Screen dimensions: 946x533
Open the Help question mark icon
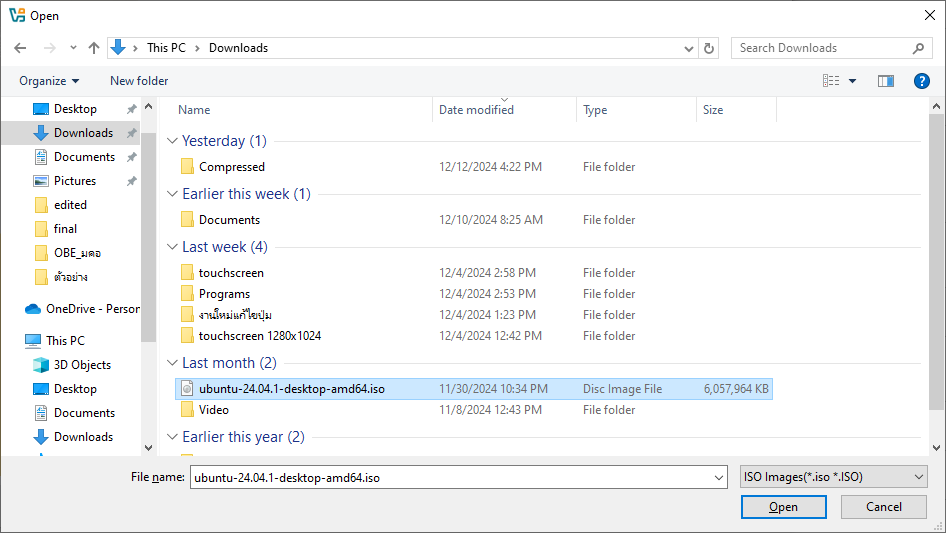click(x=922, y=81)
